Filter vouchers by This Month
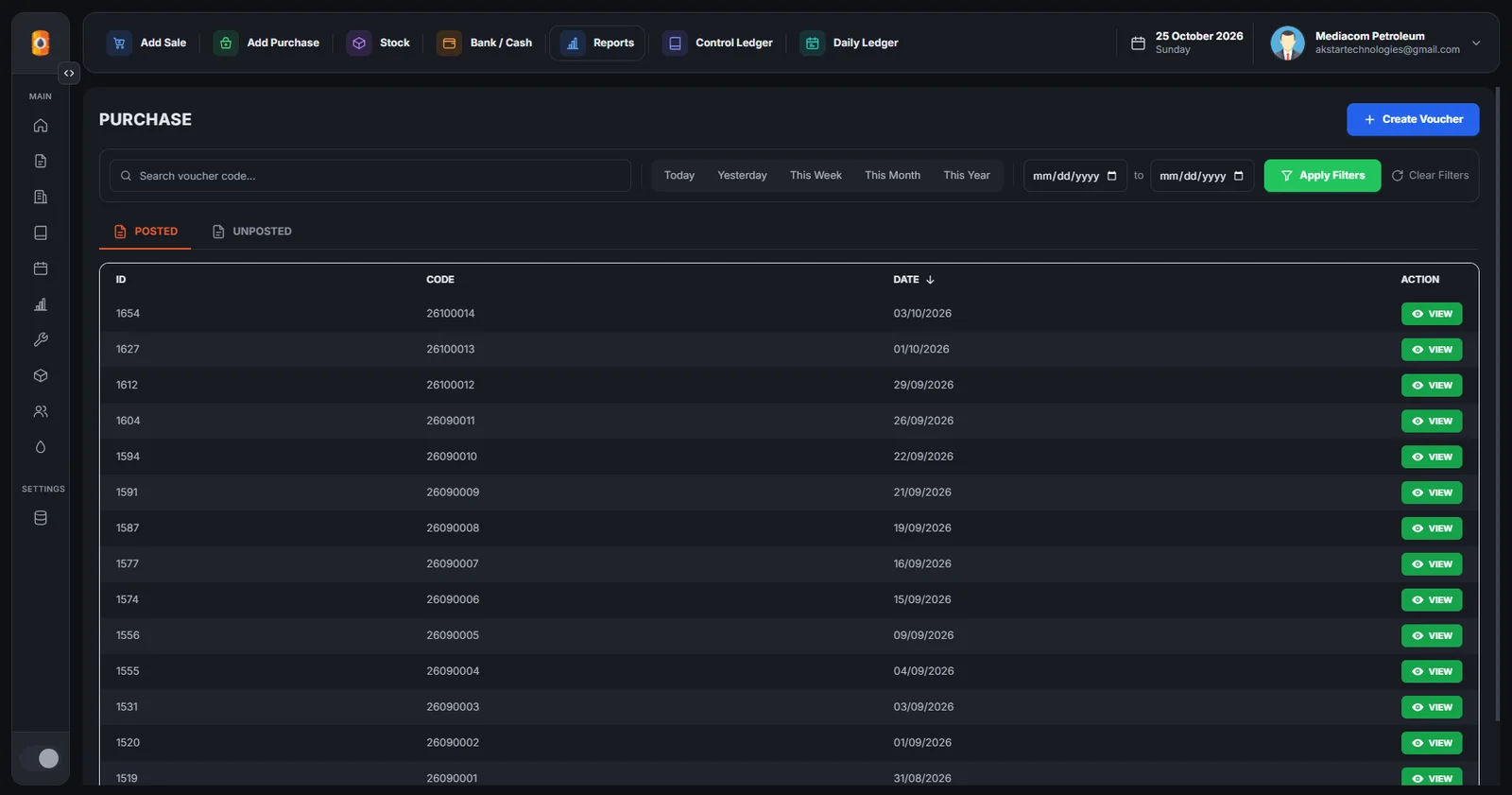The height and width of the screenshot is (795, 1512). (892, 176)
